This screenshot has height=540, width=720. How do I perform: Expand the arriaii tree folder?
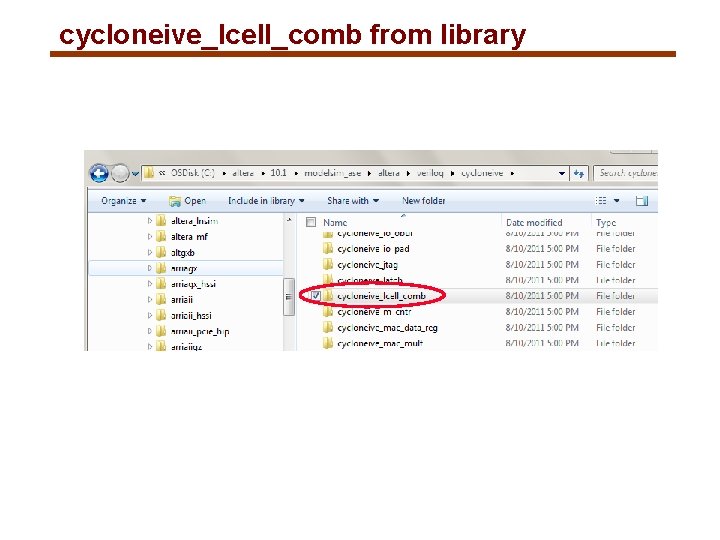149,299
